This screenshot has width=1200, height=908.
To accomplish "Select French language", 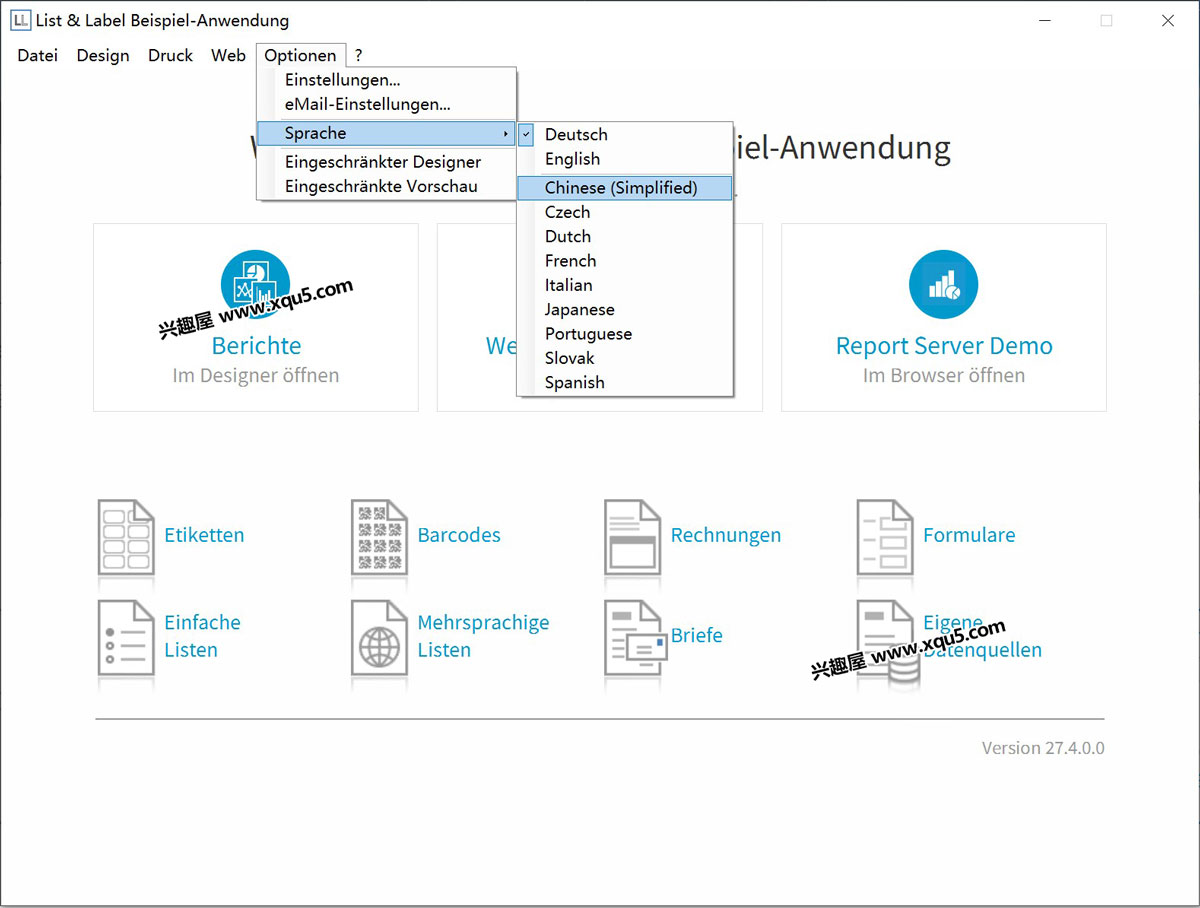I will (625, 261).
